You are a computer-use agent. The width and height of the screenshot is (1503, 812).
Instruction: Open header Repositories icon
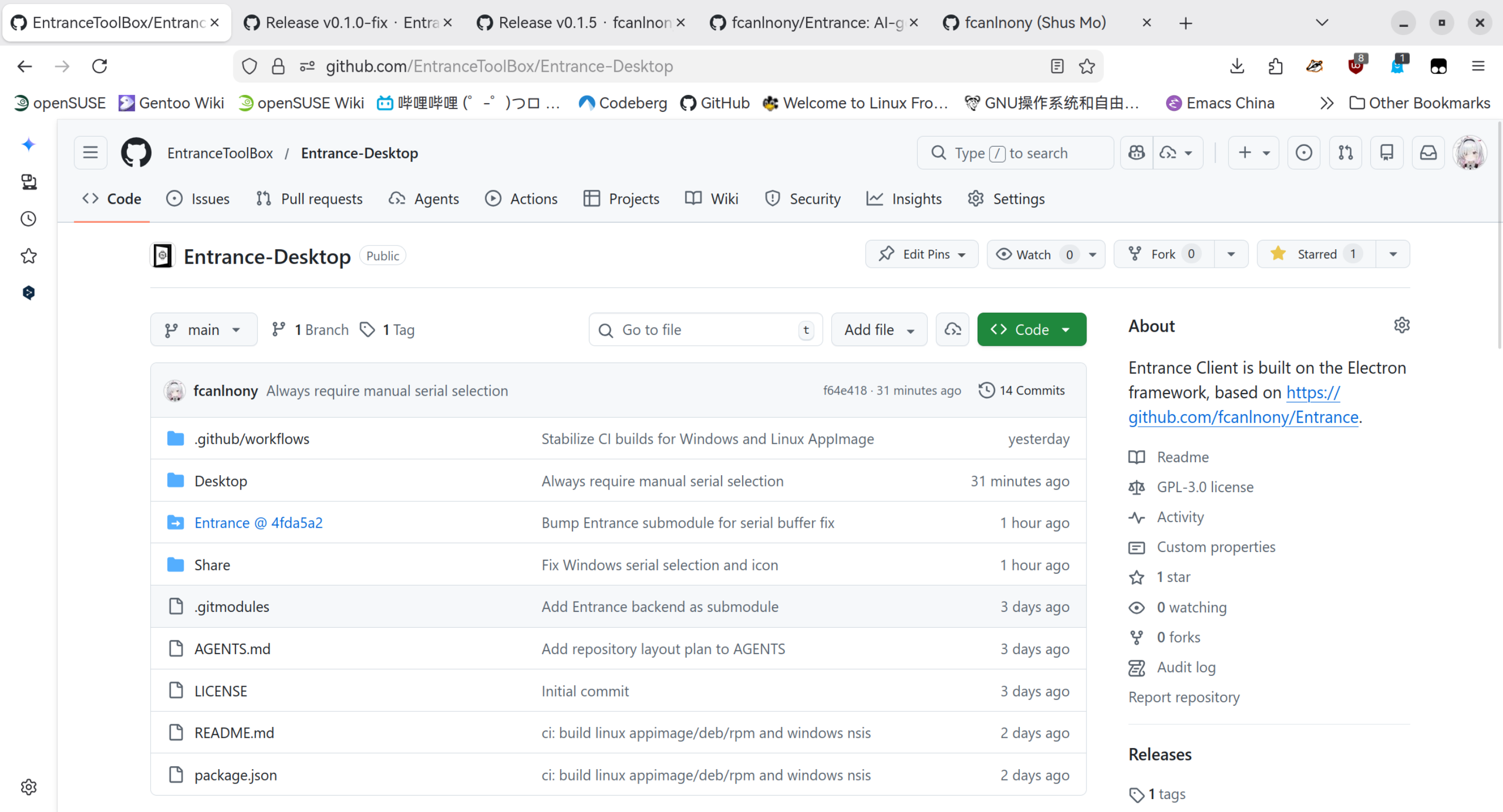1387,153
